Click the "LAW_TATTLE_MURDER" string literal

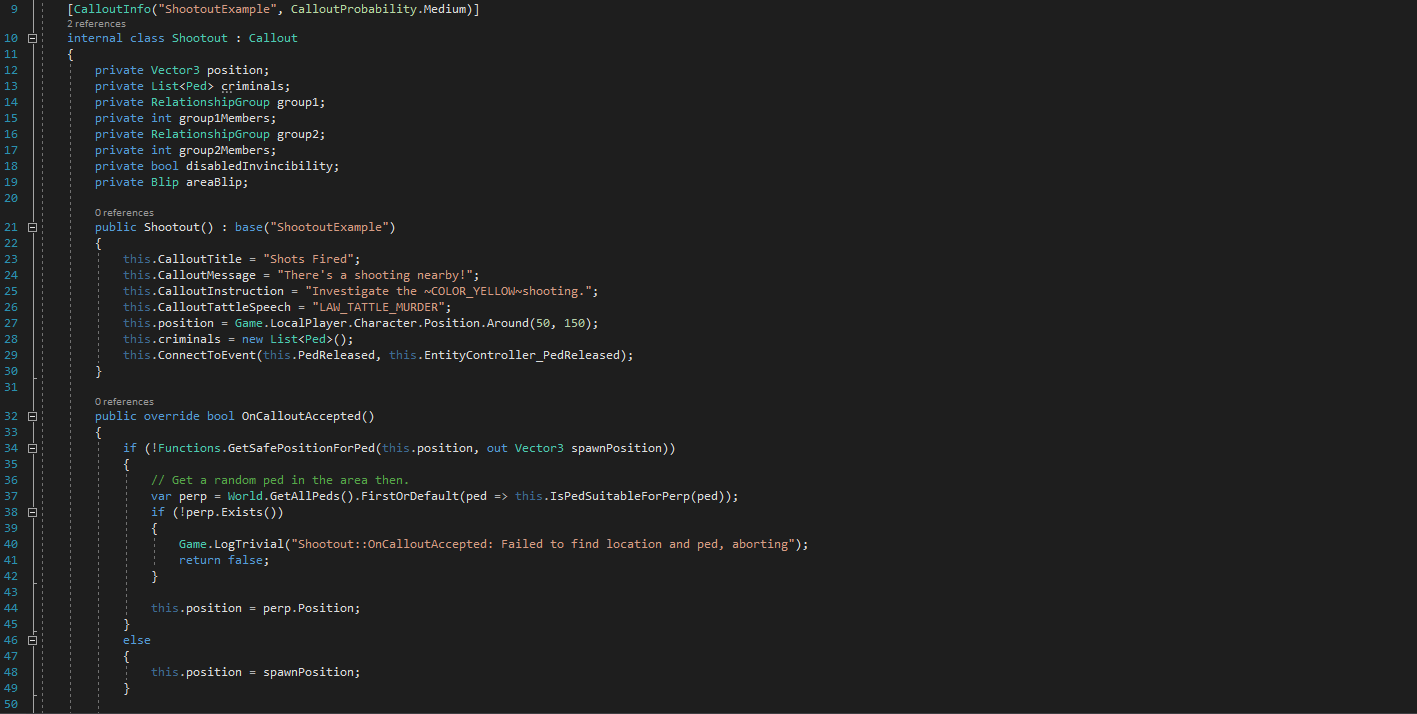coord(381,307)
